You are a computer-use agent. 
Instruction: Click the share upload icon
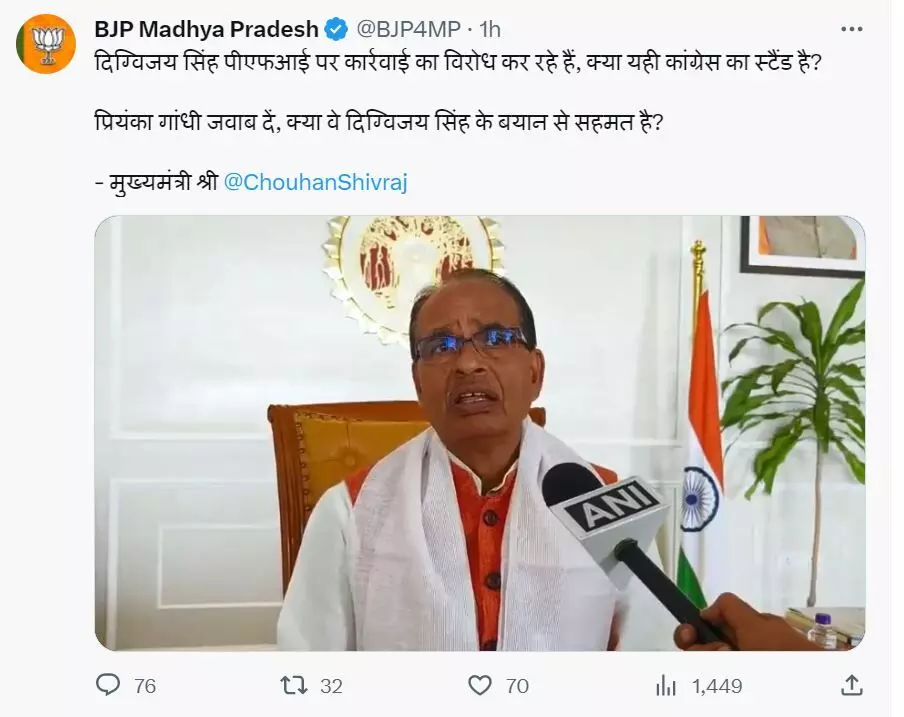(x=852, y=685)
